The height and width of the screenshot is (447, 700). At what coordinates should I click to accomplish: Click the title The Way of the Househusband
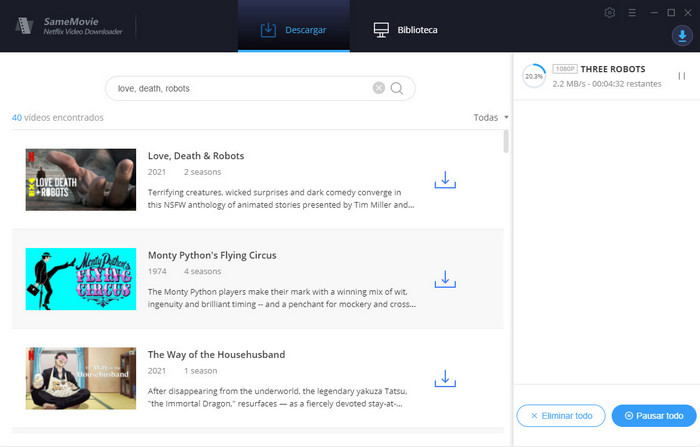[x=217, y=355]
